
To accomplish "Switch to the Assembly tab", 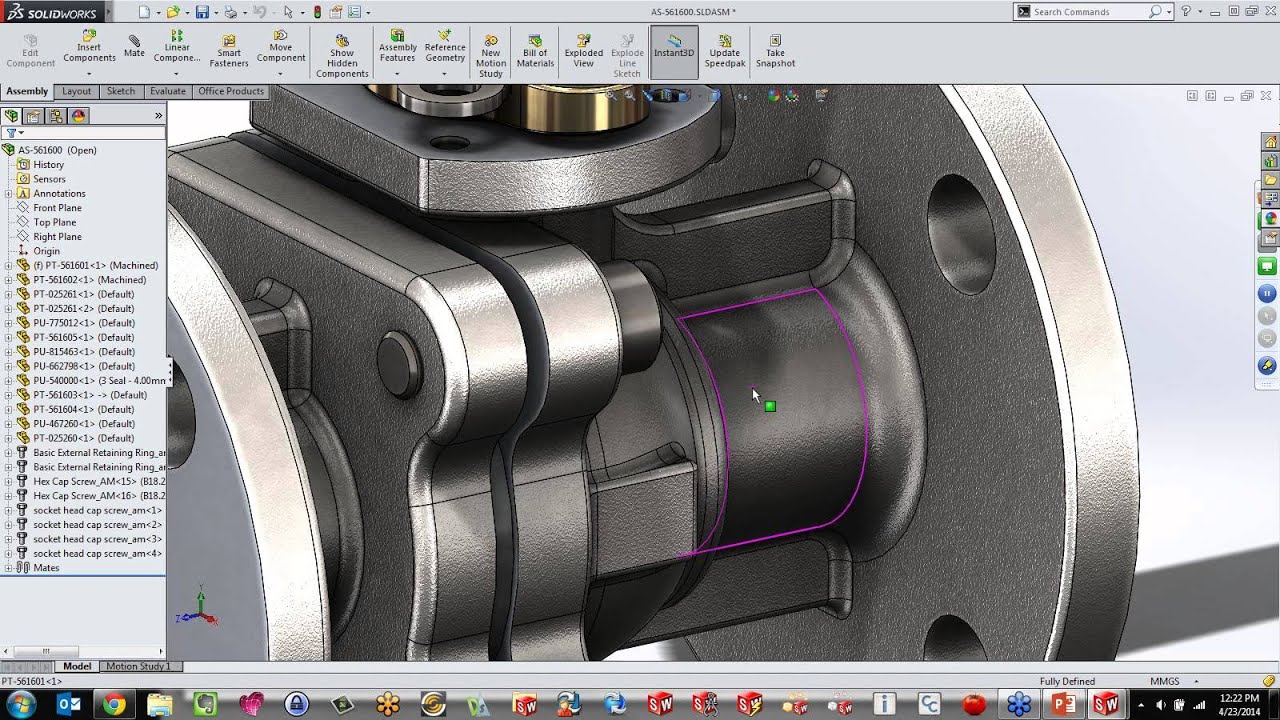I will coord(27,91).
